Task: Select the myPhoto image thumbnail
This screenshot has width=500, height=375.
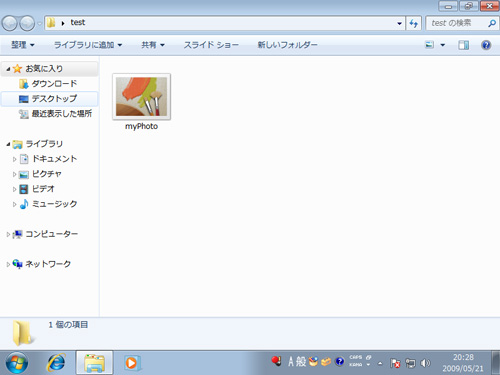Action: [x=141, y=97]
